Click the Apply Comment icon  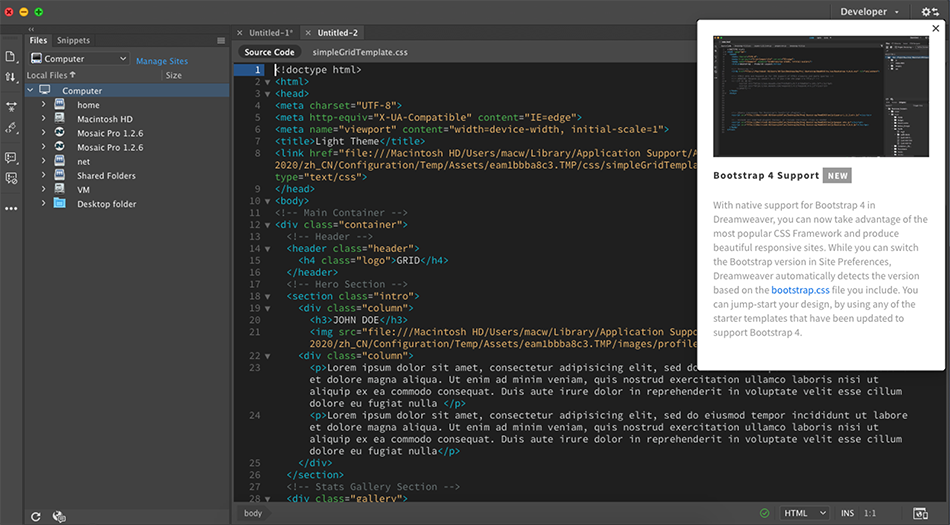tap(11, 157)
